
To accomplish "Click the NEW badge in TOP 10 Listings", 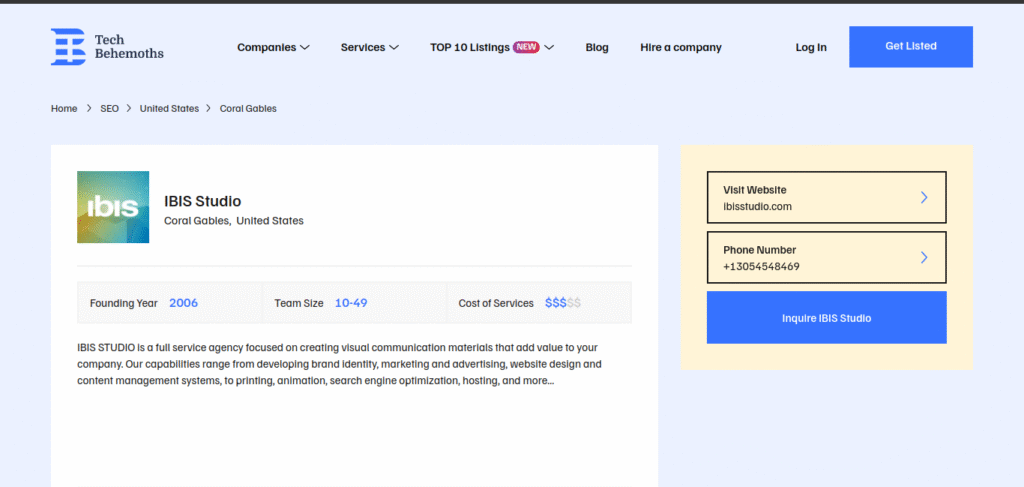I will 526,47.
